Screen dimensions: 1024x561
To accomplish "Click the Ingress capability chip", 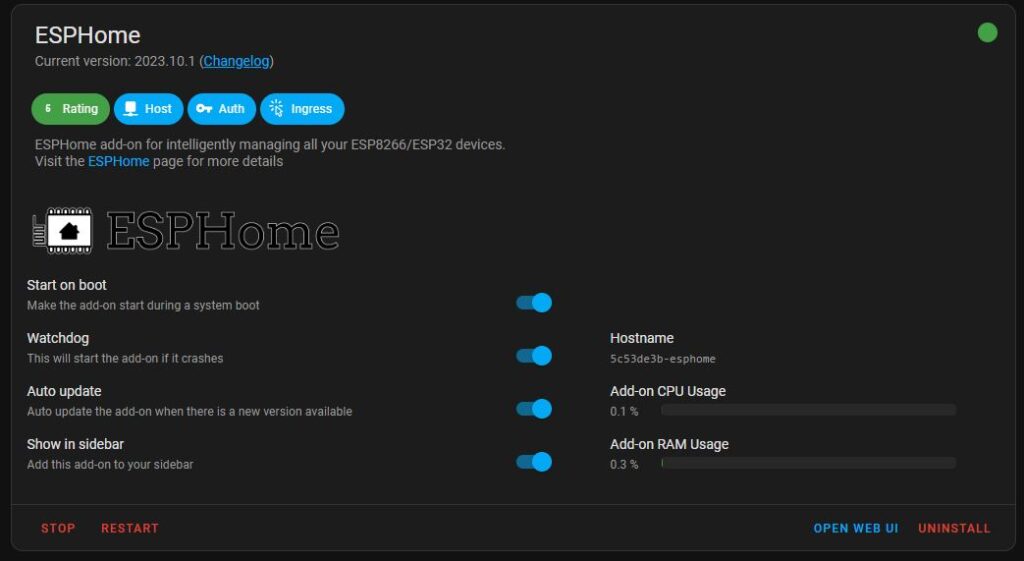I will click(302, 109).
